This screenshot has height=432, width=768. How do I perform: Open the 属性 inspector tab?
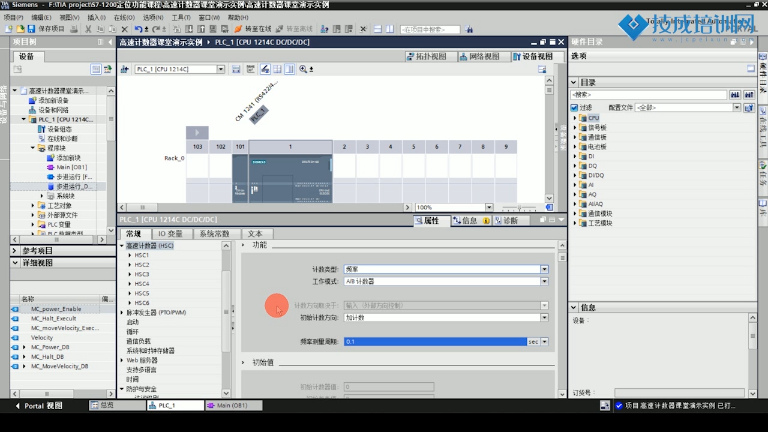(x=431, y=220)
